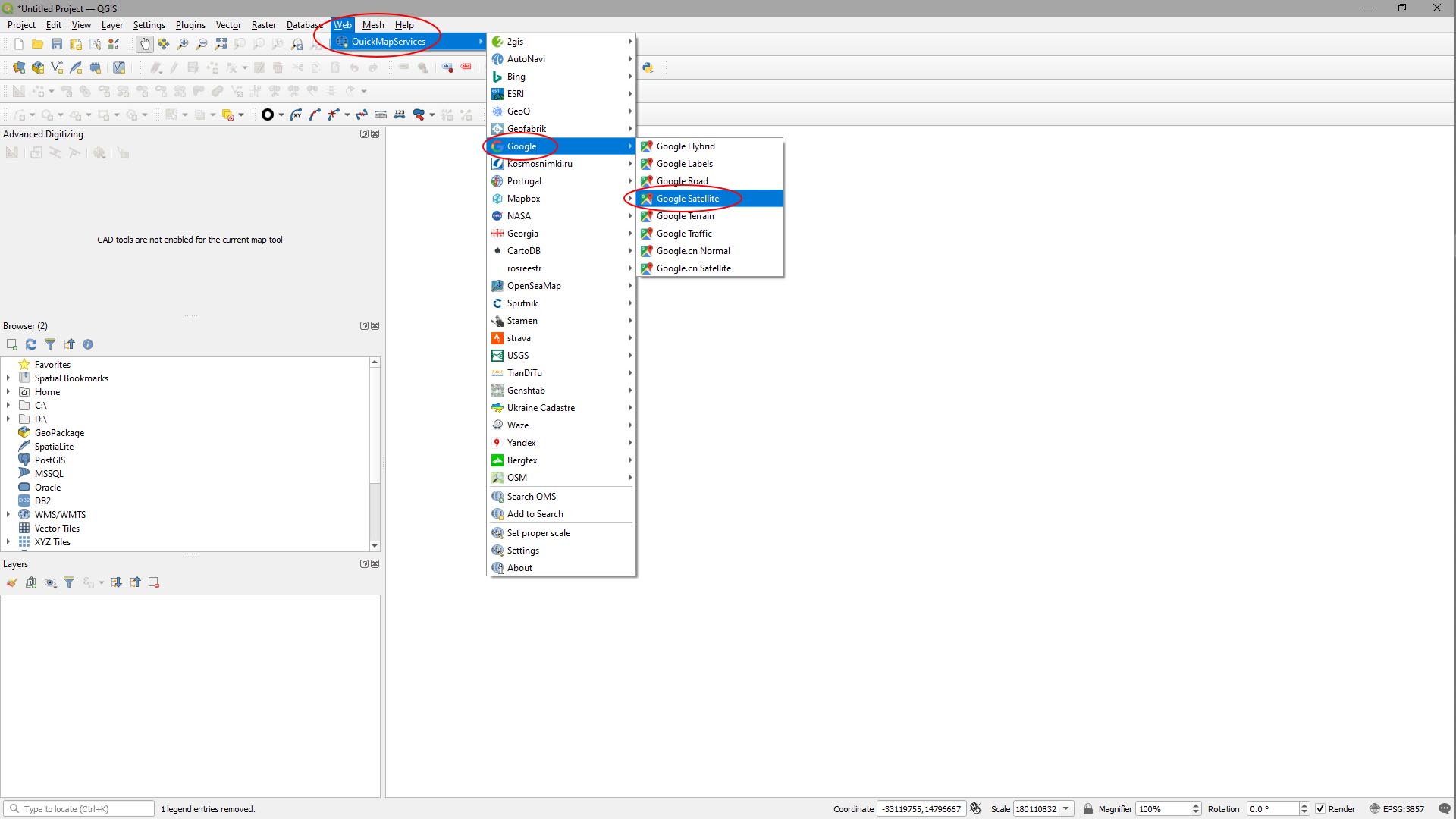Screen dimensions: 1456x819
Task: Select the Pan Map hand tool
Action: (144, 44)
